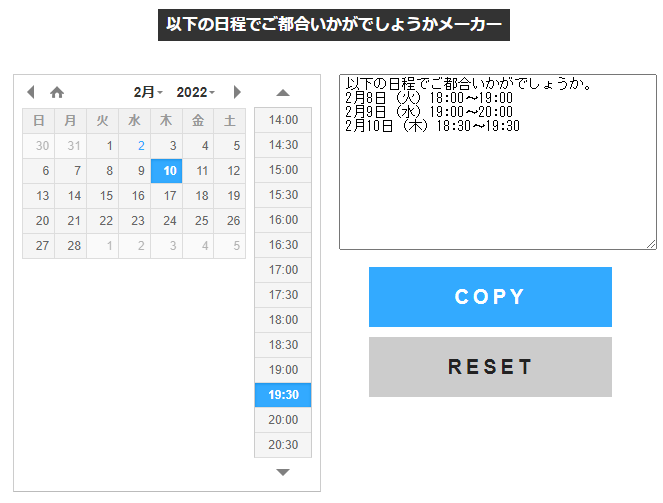Select February 17 in the calendar
This screenshot has height=503, width=663.
click(x=167, y=196)
